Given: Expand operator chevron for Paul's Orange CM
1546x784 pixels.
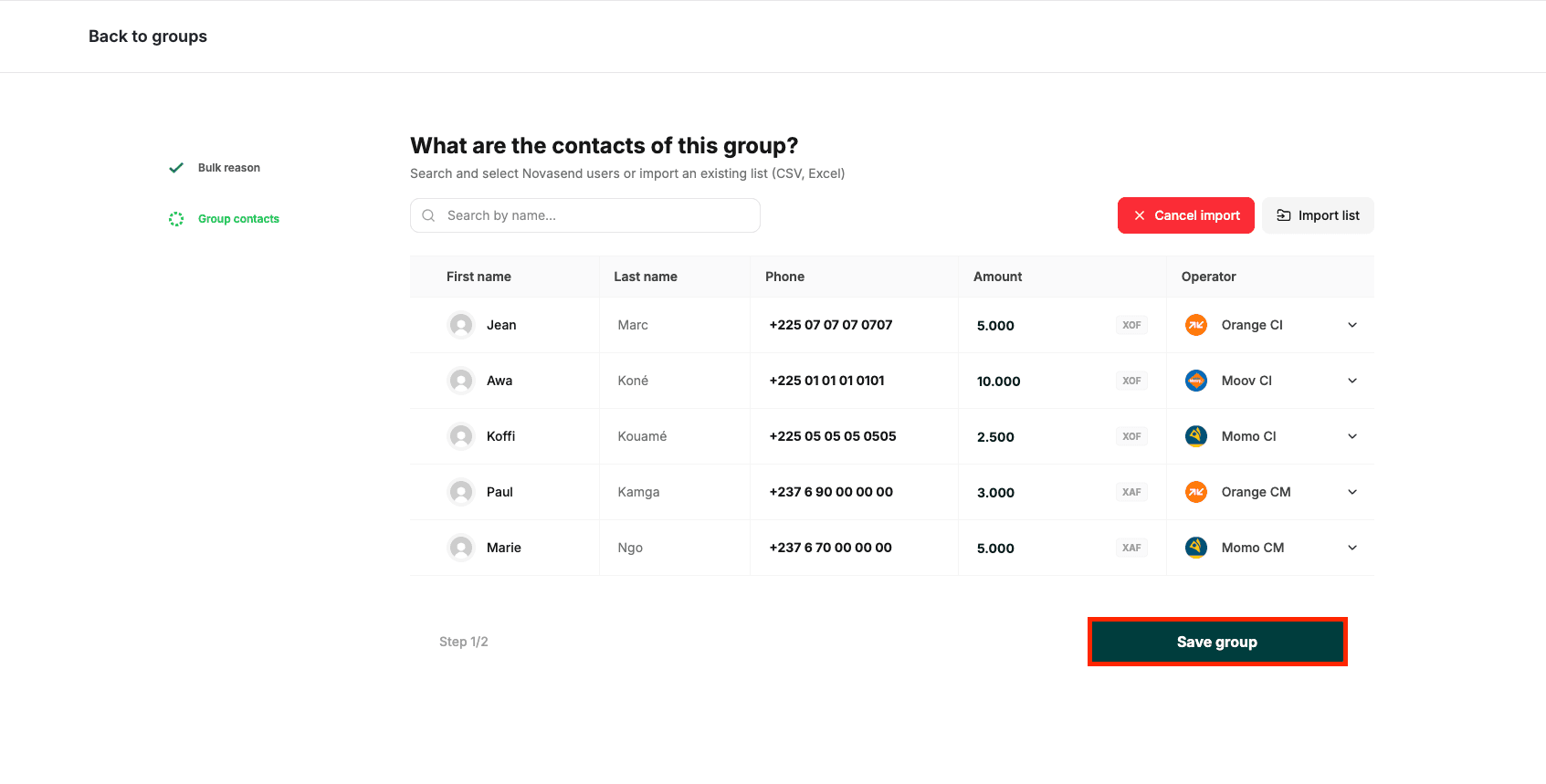Looking at the screenshot, I should tap(1352, 492).
